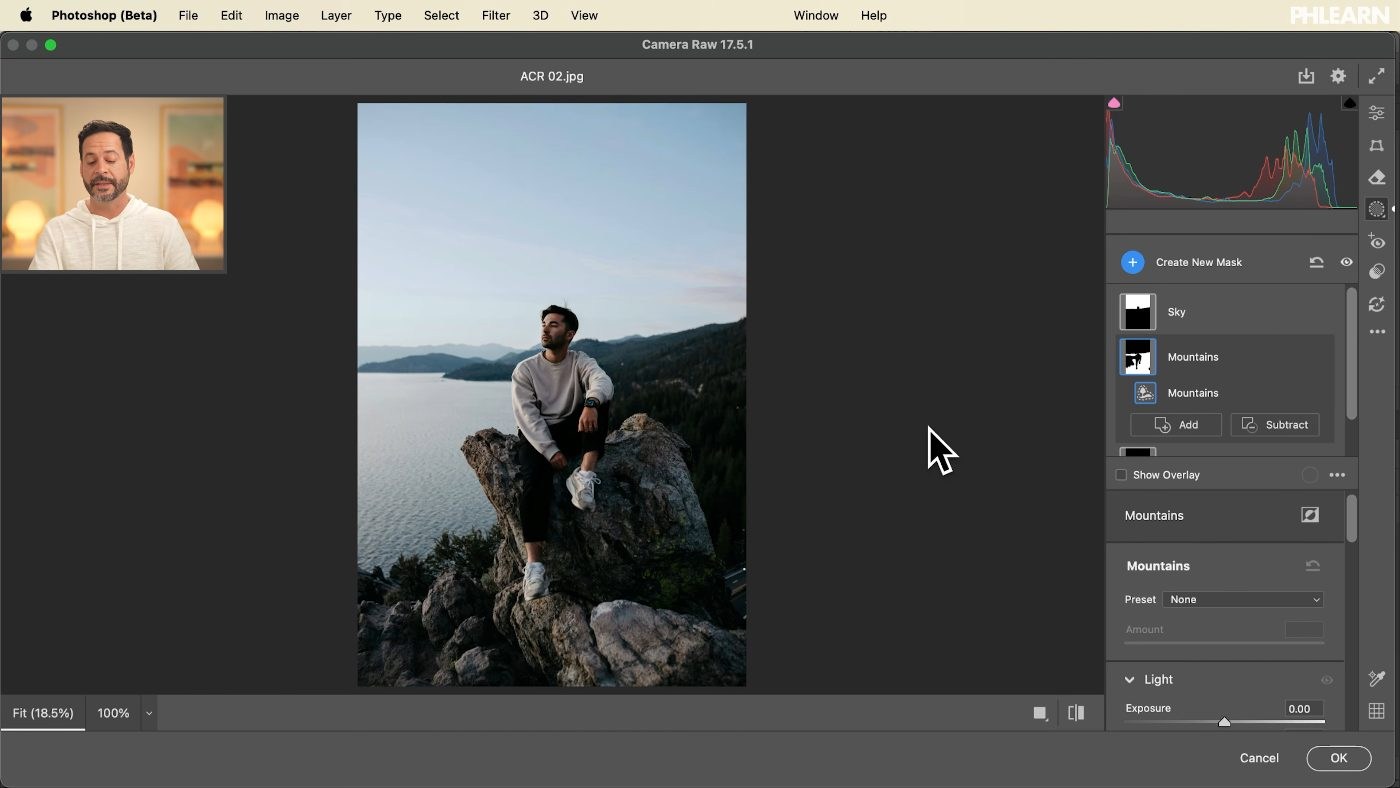The height and width of the screenshot is (788, 1400).
Task: Open the Apple menu
Action: pyautogui.click(x=26, y=15)
